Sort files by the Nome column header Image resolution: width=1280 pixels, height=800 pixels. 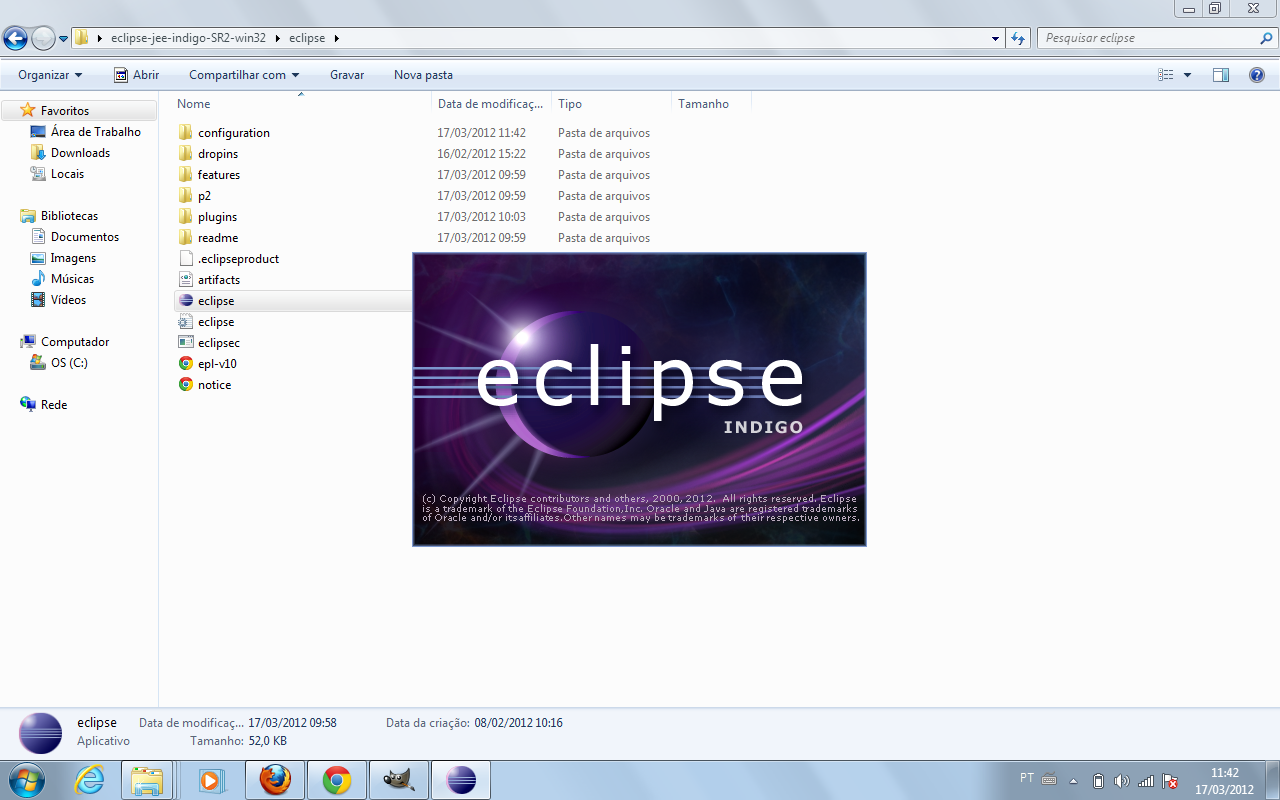193,103
